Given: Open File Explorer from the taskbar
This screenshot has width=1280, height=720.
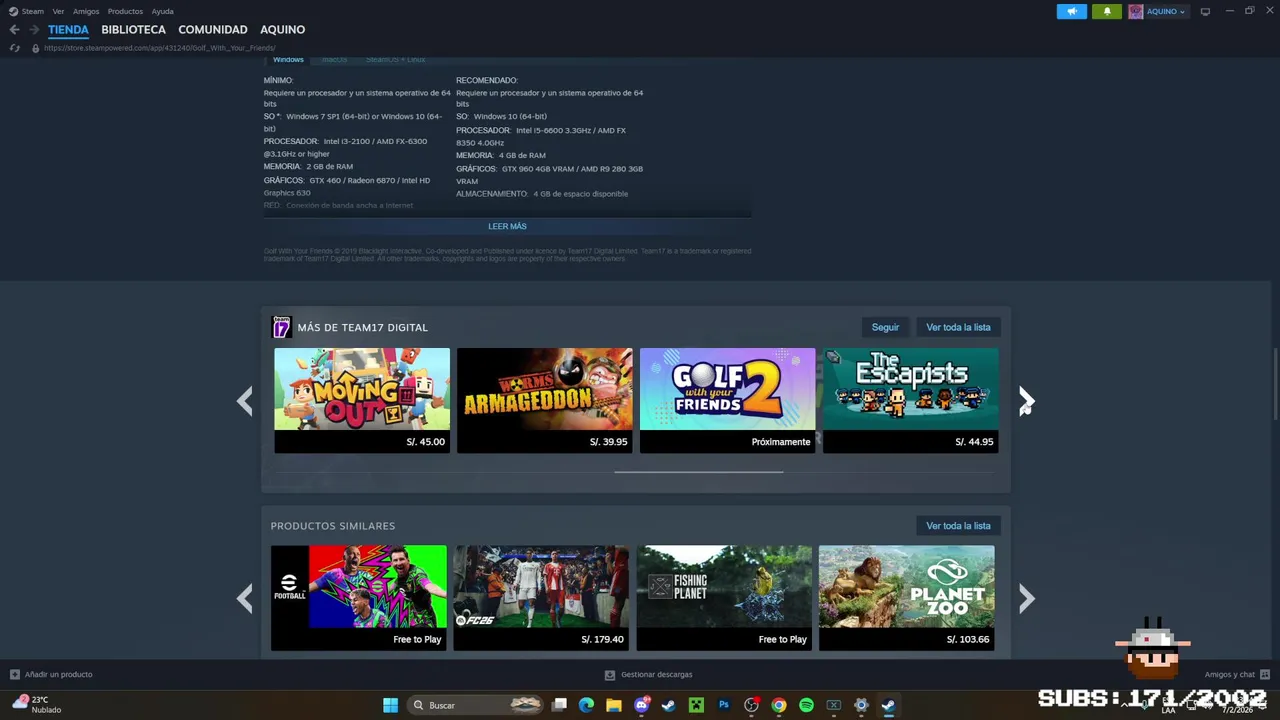Looking at the screenshot, I should [x=614, y=705].
